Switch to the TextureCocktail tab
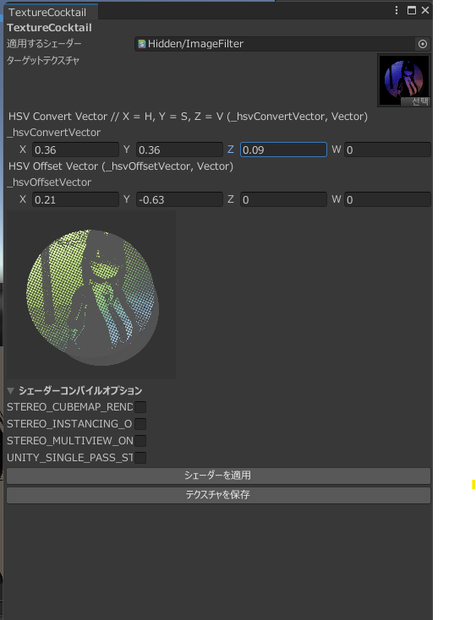Viewport: 476px width, 620px height. [47, 12]
